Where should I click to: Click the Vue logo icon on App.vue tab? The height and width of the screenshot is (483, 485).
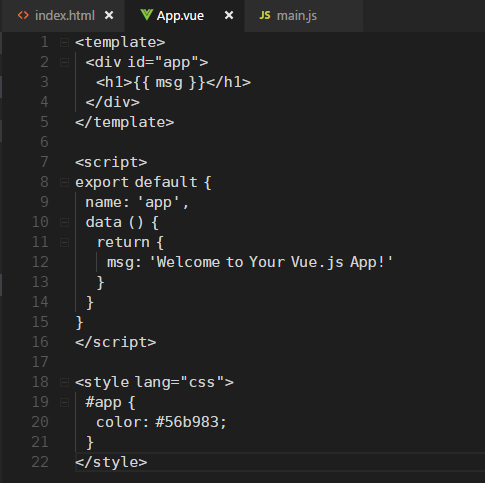(146, 15)
